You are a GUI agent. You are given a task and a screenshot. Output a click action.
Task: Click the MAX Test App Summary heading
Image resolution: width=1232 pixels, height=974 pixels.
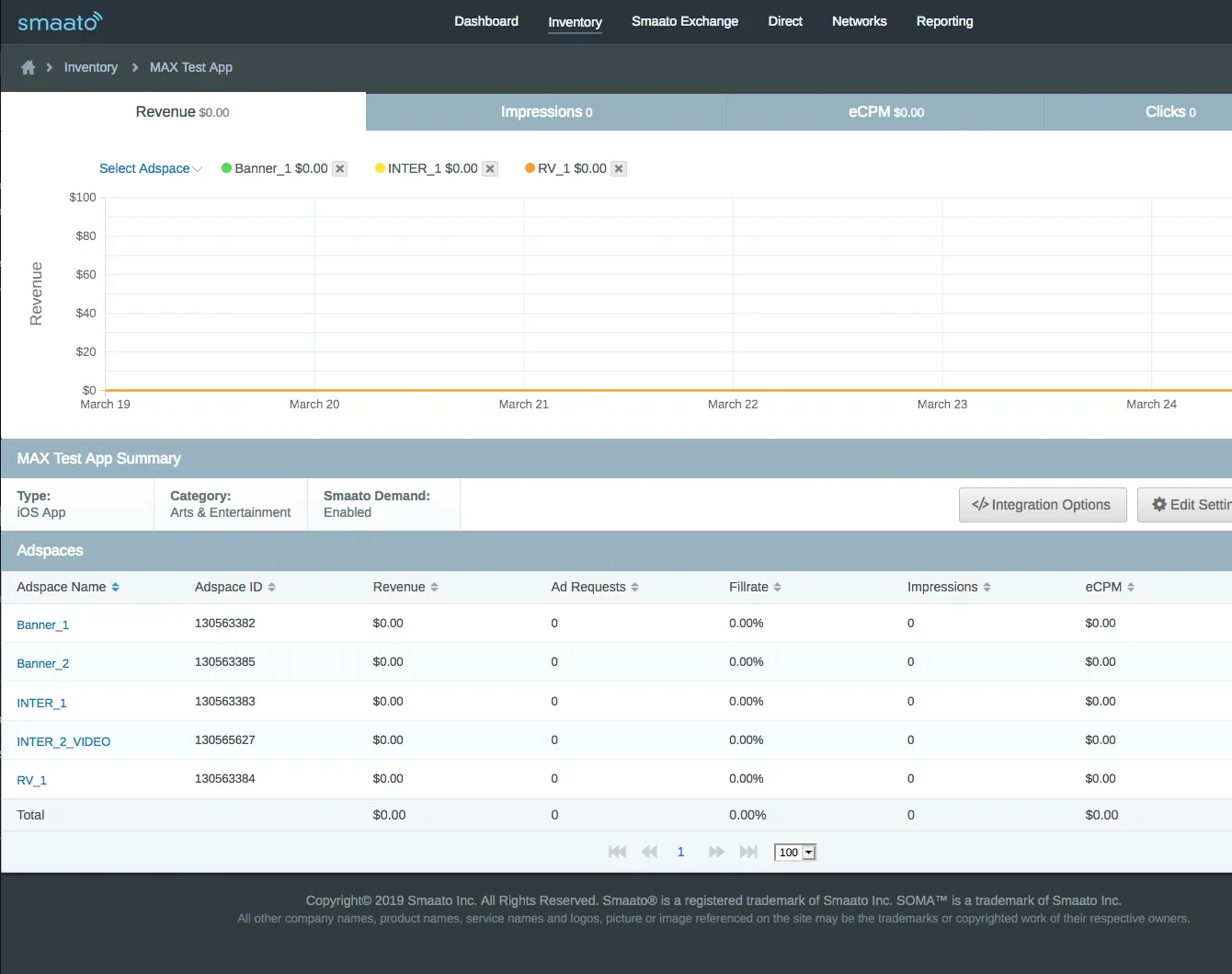98,458
